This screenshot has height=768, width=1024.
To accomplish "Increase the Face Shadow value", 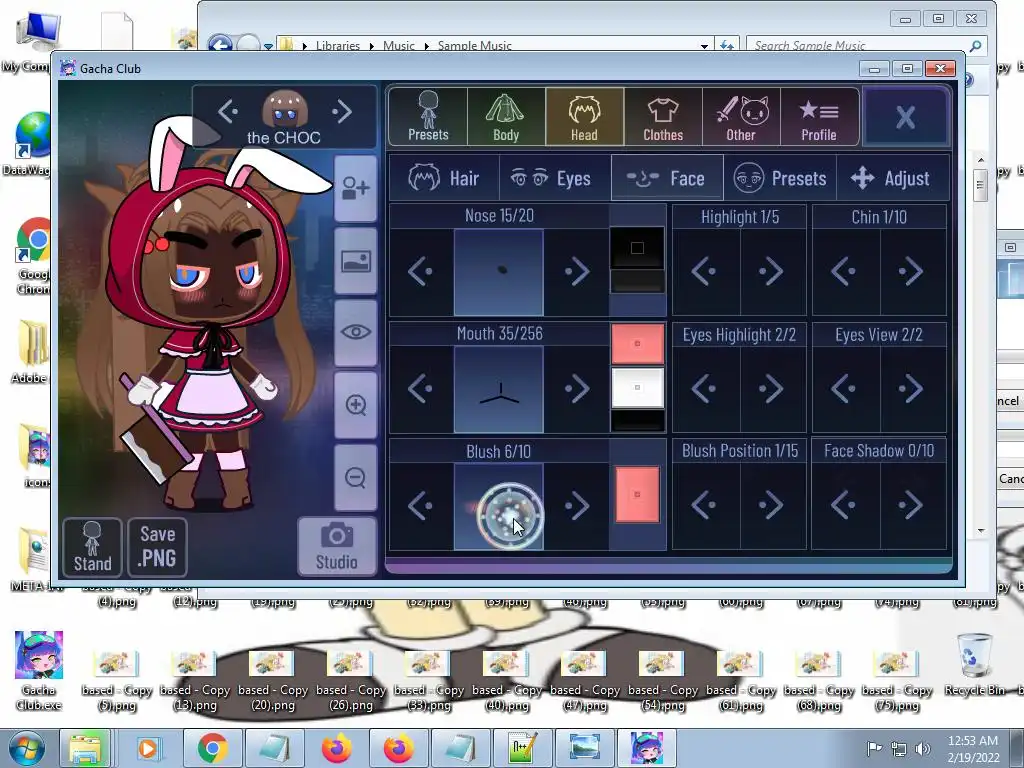I will click(x=912, y=505).
